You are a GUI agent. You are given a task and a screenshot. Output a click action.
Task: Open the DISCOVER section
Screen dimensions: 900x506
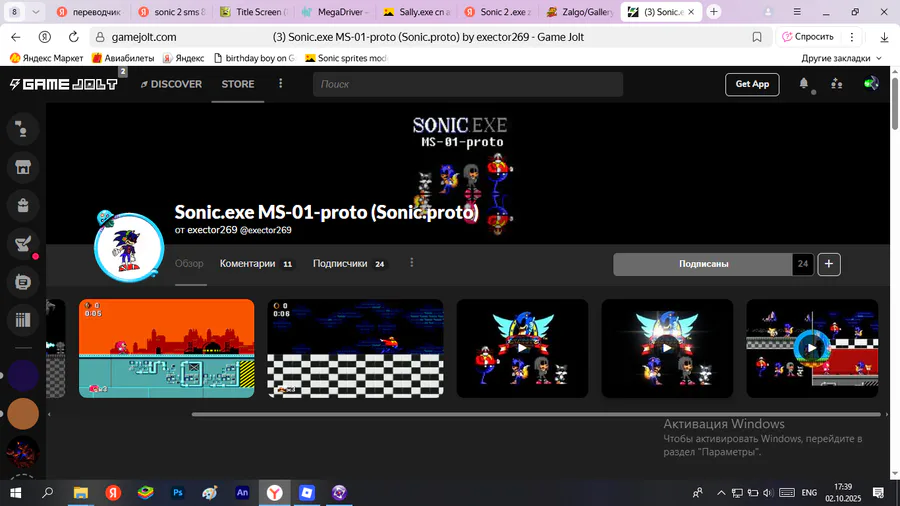(171, 84)
